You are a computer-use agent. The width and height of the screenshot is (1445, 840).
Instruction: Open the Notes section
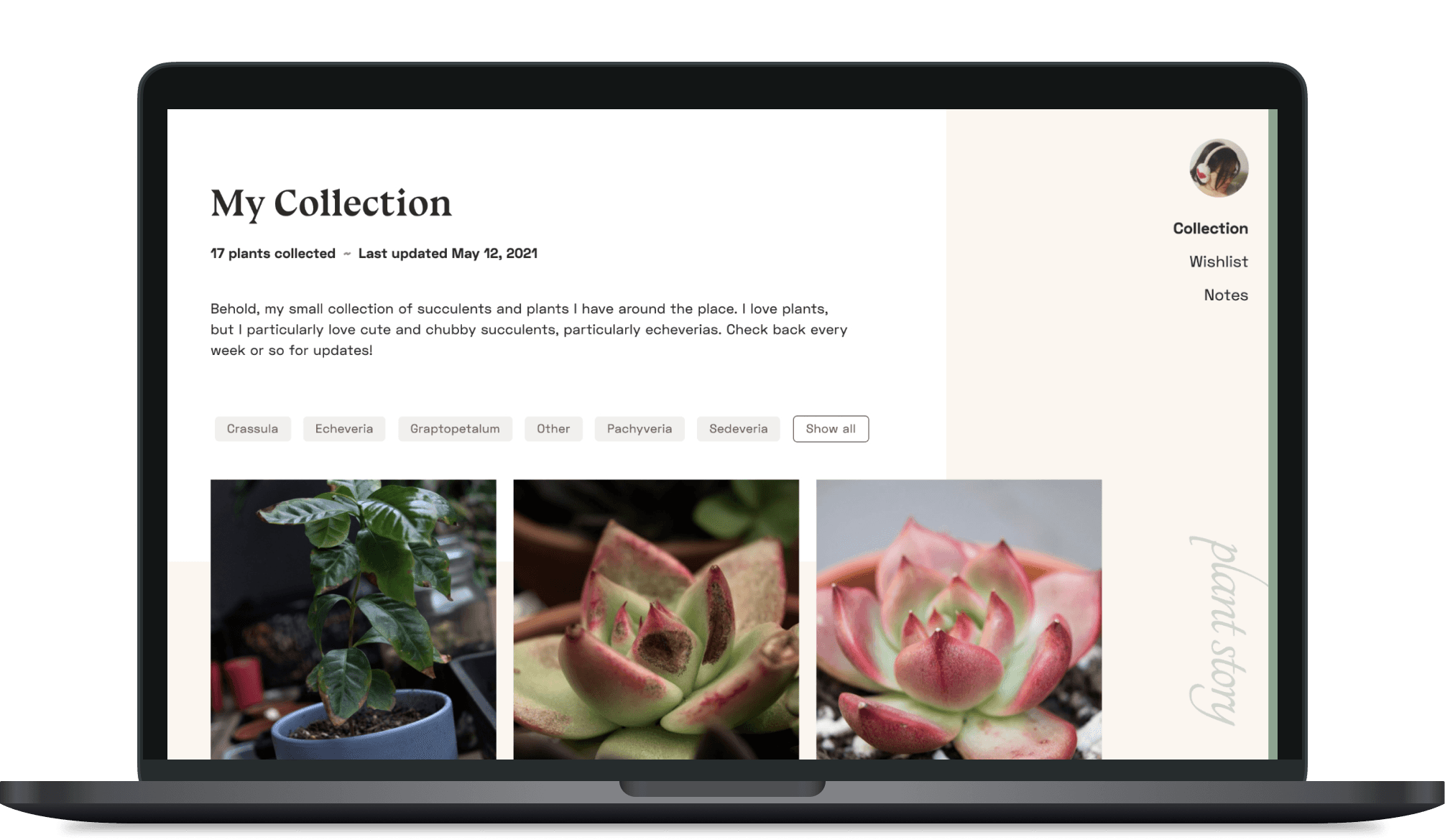[1226, 295]
